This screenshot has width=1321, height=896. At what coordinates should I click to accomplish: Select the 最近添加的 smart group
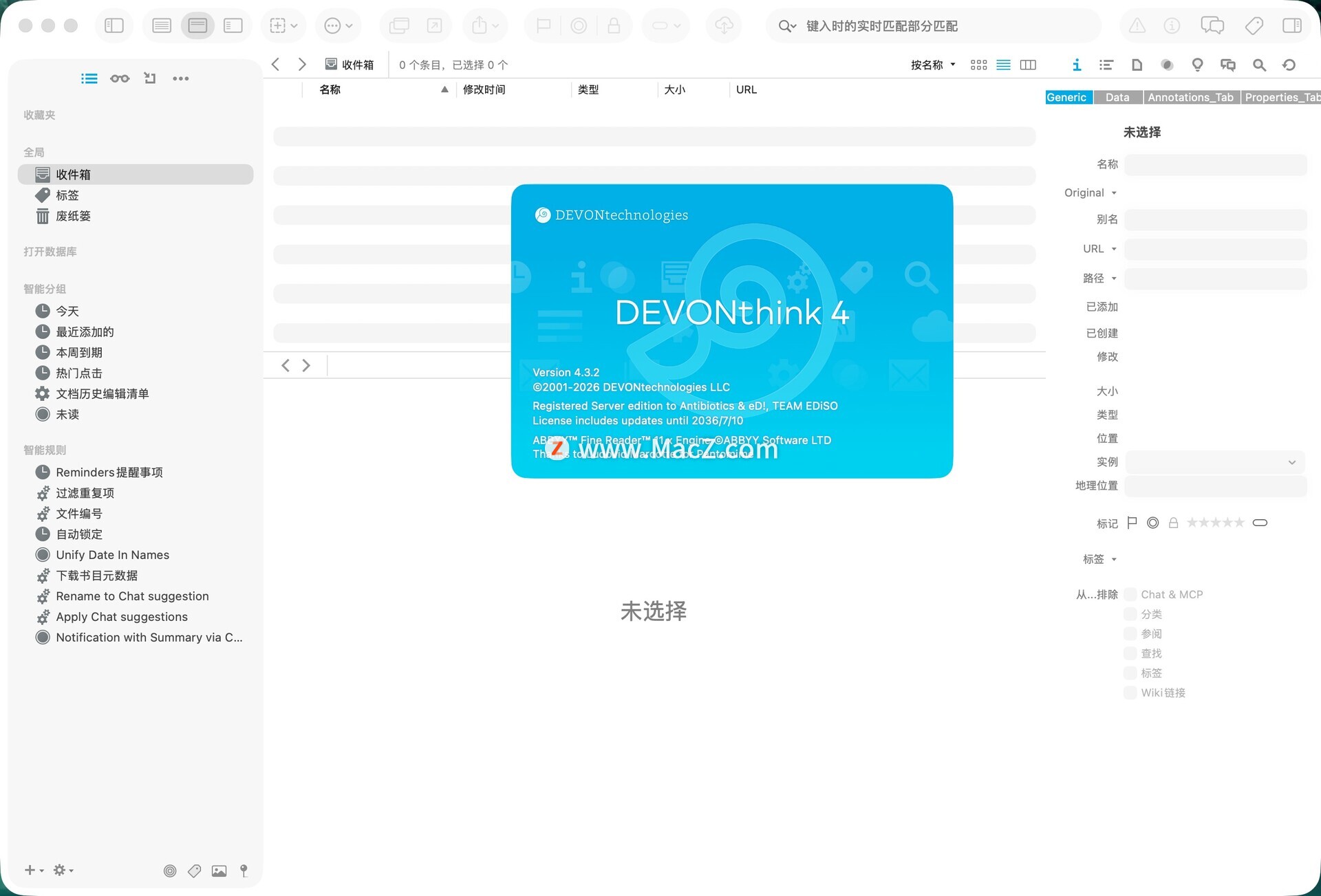(136, 332)
